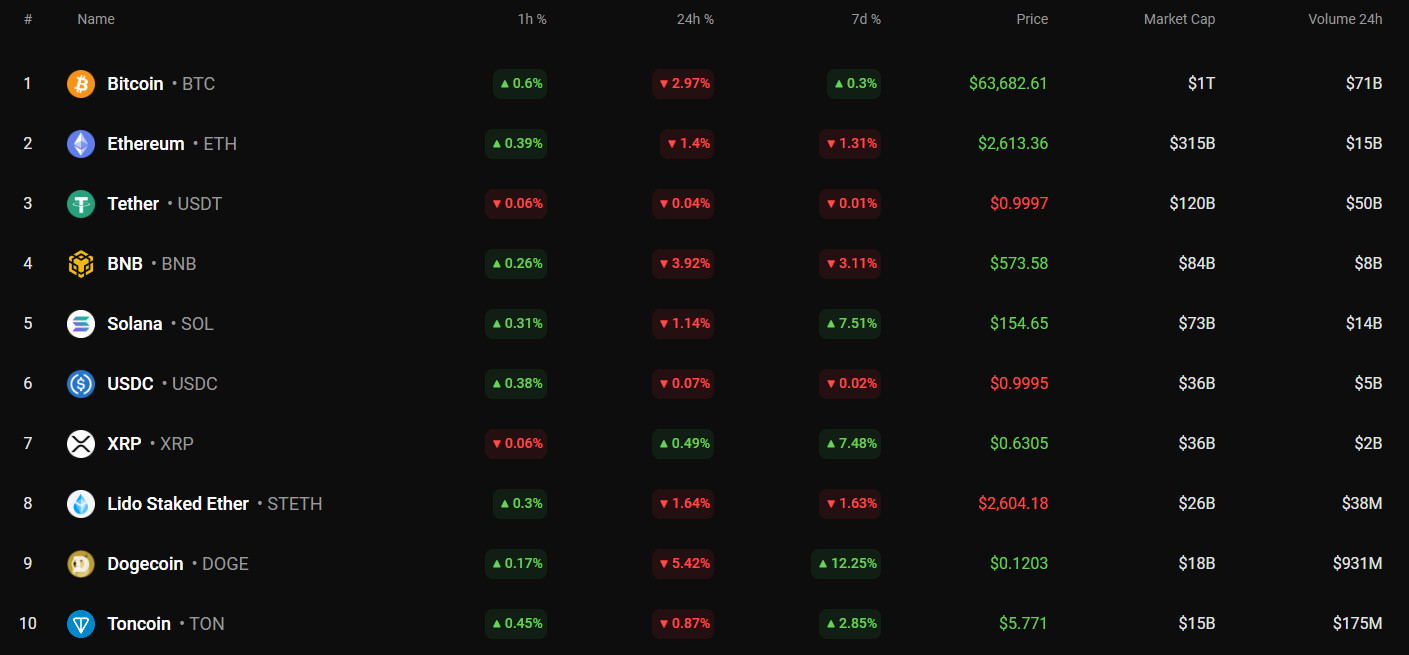Click the Bitcoin logo icon

point(81,84)
